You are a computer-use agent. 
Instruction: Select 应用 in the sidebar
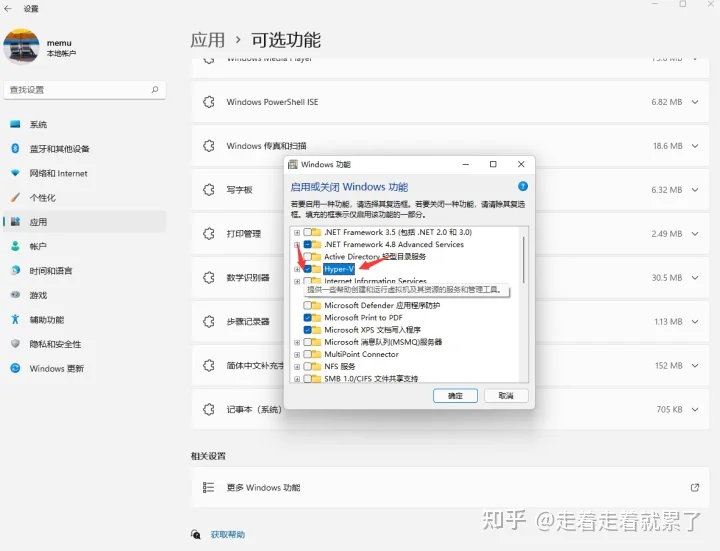point(84,222)
